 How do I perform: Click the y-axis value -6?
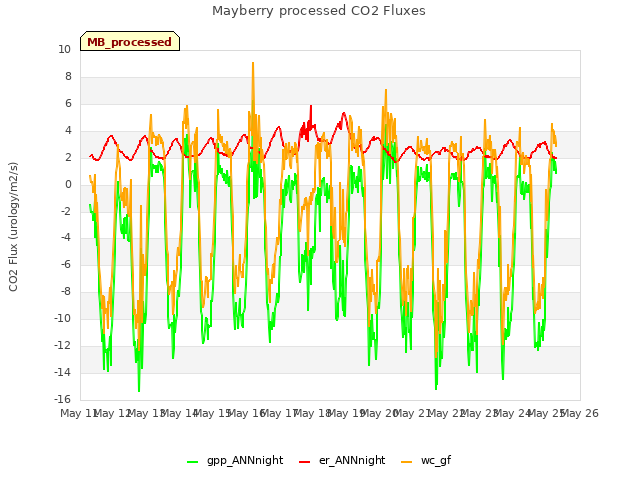(66, 264)
